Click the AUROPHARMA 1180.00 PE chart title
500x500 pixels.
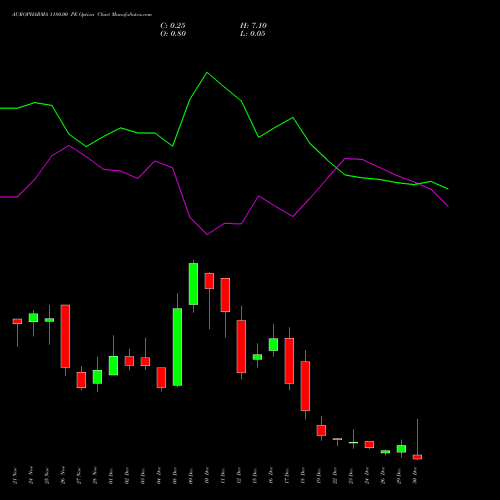82,15
